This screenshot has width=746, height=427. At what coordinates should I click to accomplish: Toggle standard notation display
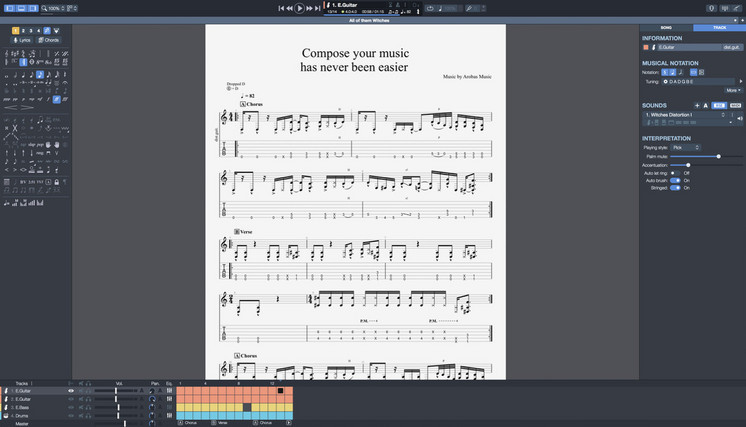665,72
